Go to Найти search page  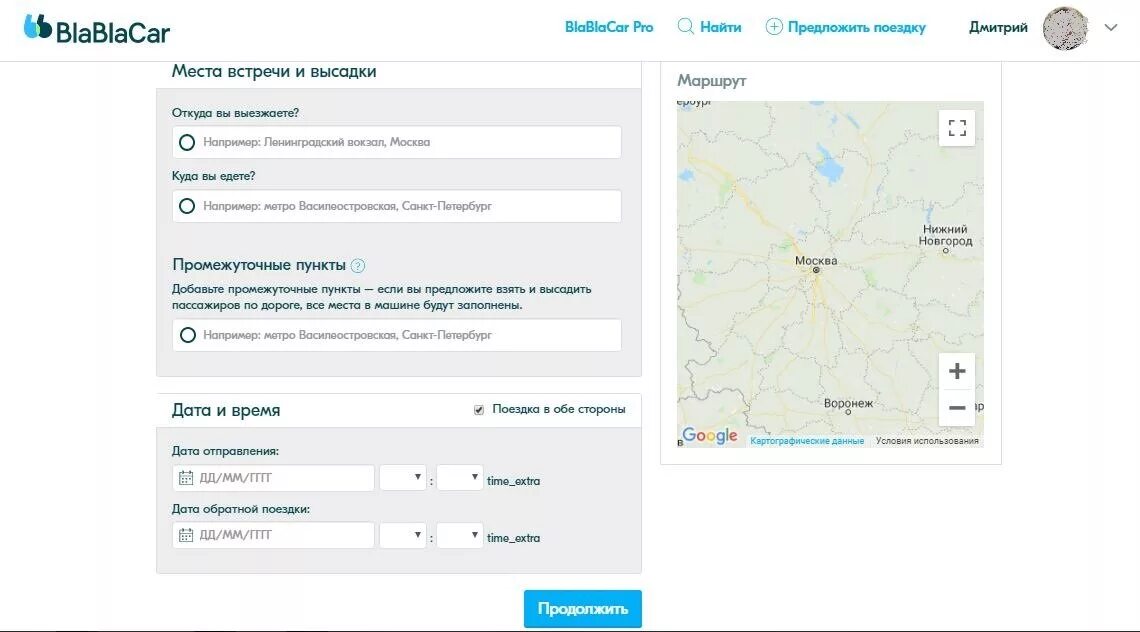(x=720, y=27)
